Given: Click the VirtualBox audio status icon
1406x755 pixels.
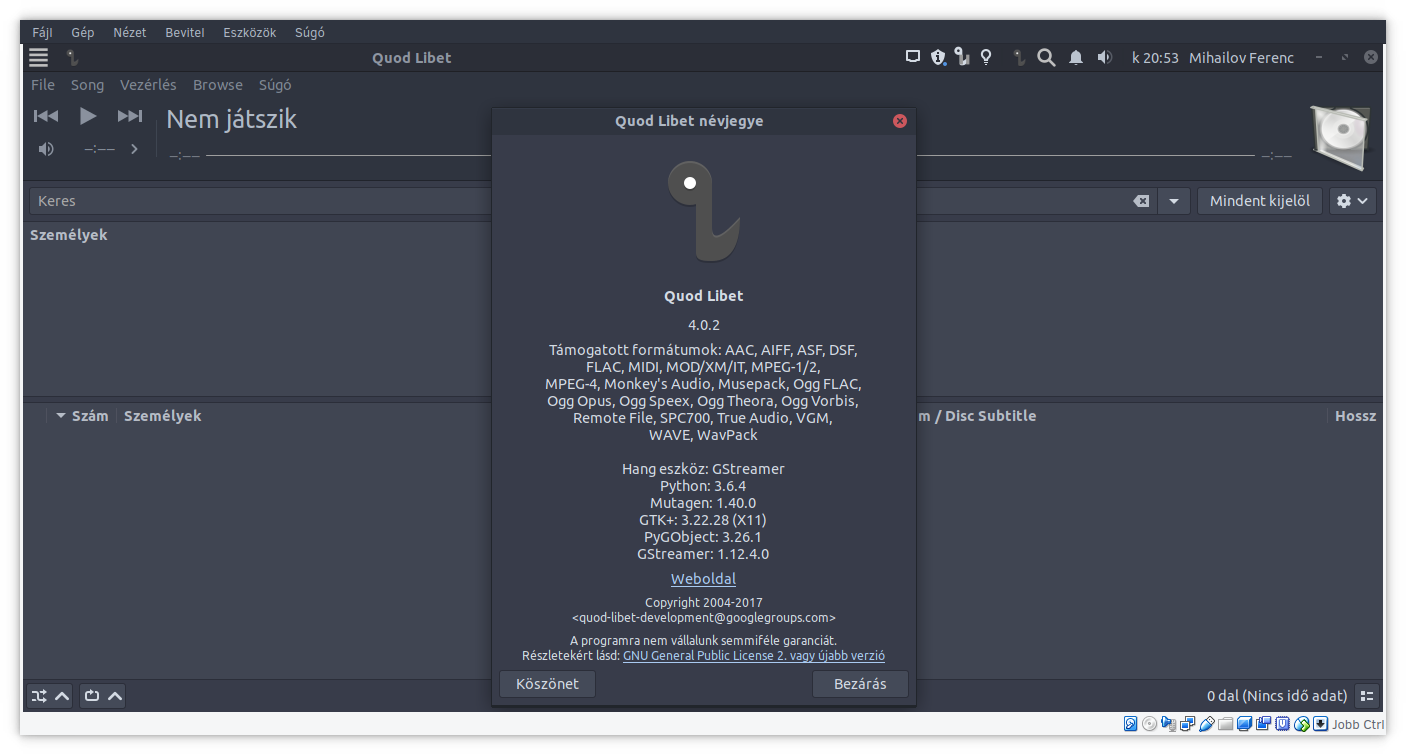Looking at the screenshot, I should 1168,724.
